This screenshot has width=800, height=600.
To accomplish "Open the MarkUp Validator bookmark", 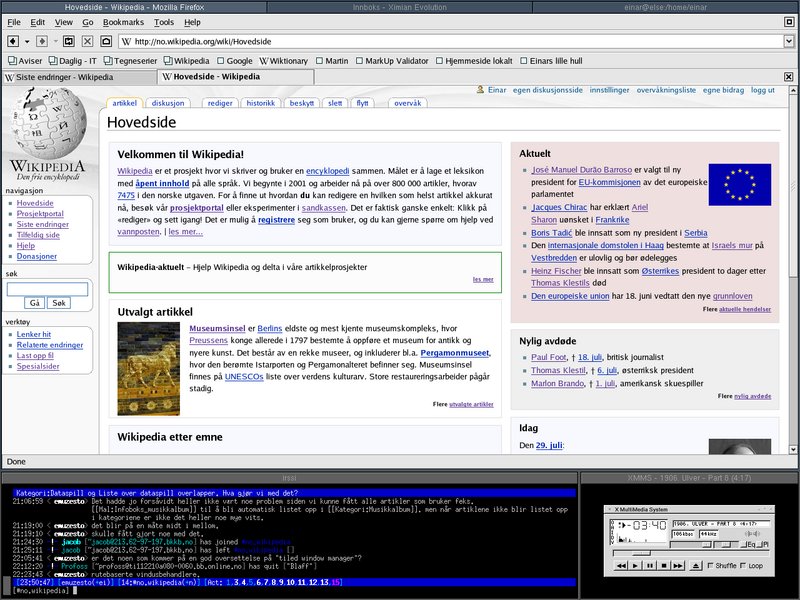I will 392,61.
